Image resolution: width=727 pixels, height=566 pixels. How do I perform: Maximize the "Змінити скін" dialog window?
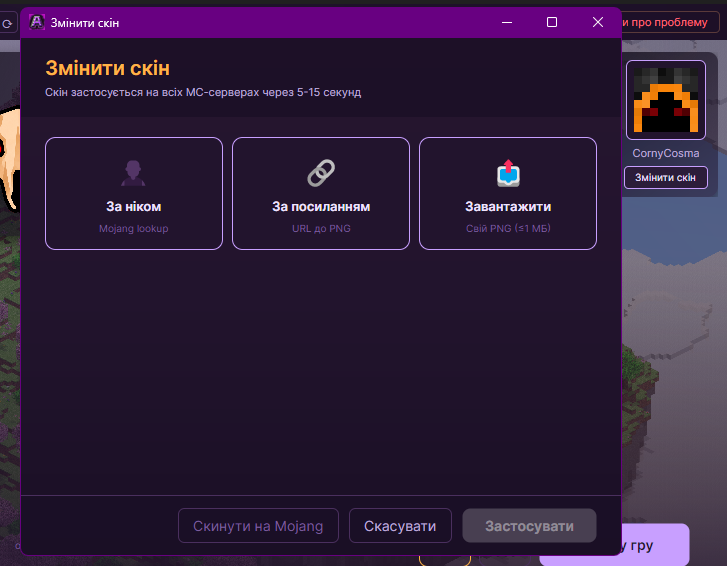click(552, 22)
